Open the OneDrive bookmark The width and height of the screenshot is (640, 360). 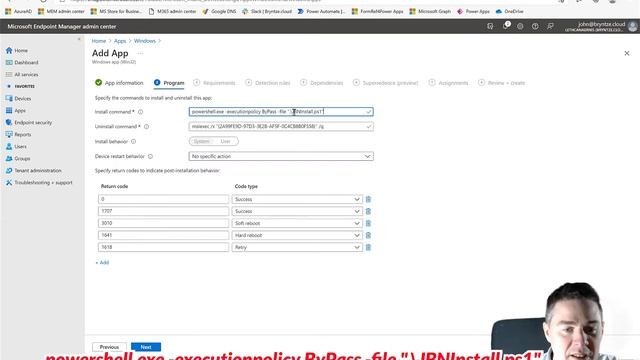(x=509, y=11)
